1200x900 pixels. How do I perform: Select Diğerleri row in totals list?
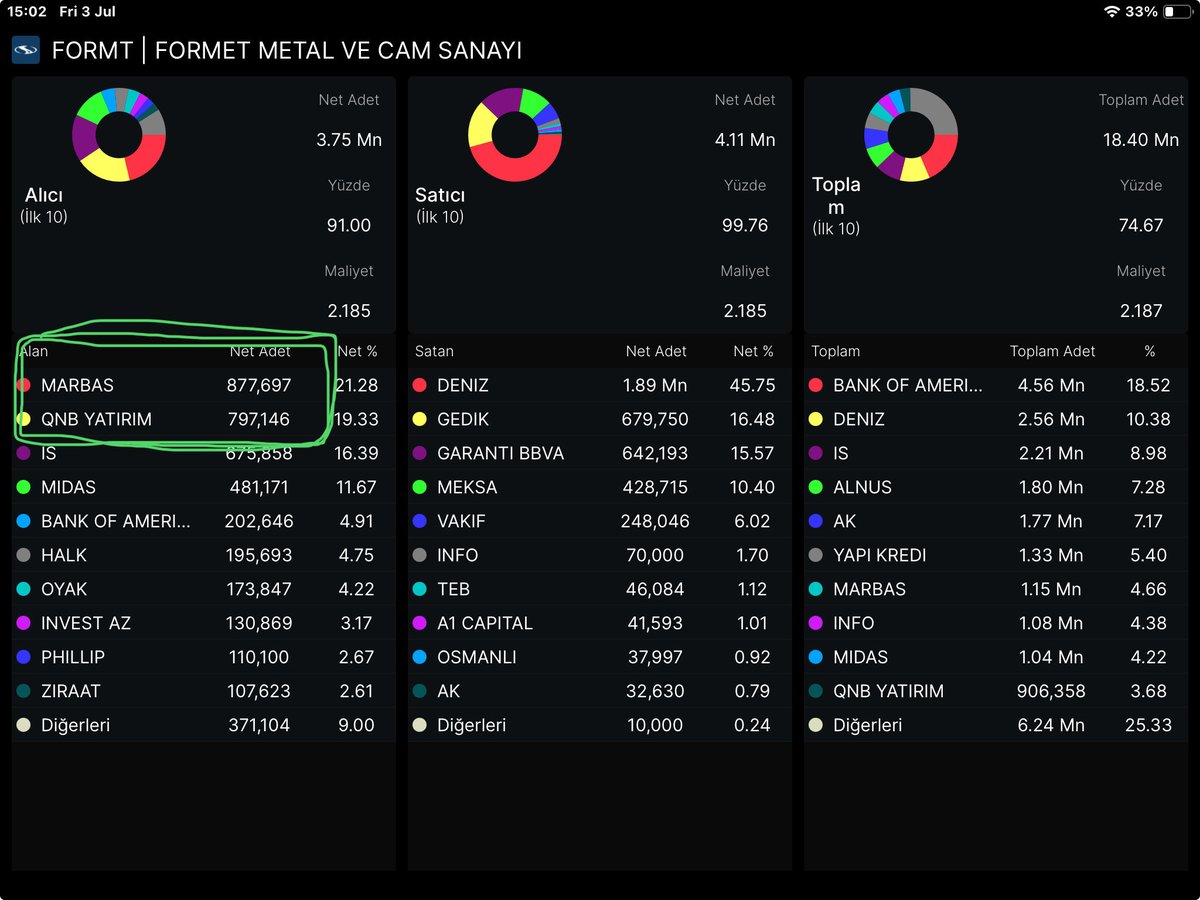point(996,725)
